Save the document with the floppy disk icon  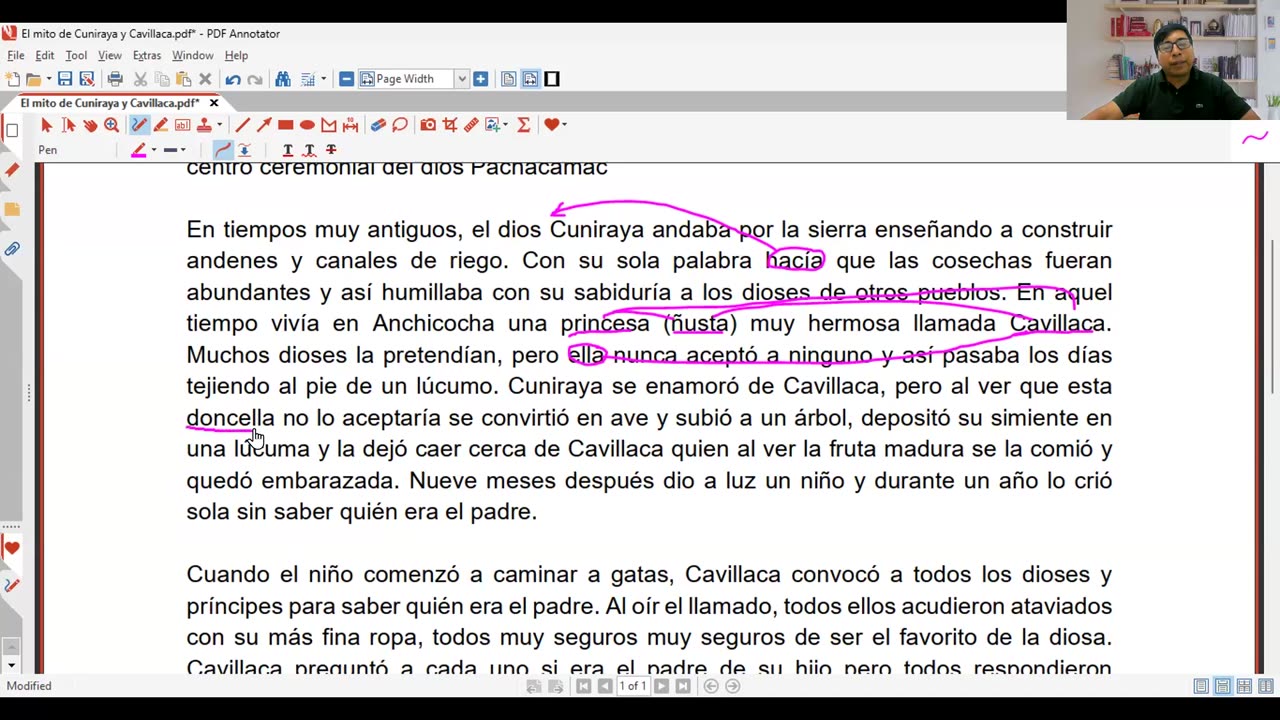(x=65, y=79)
